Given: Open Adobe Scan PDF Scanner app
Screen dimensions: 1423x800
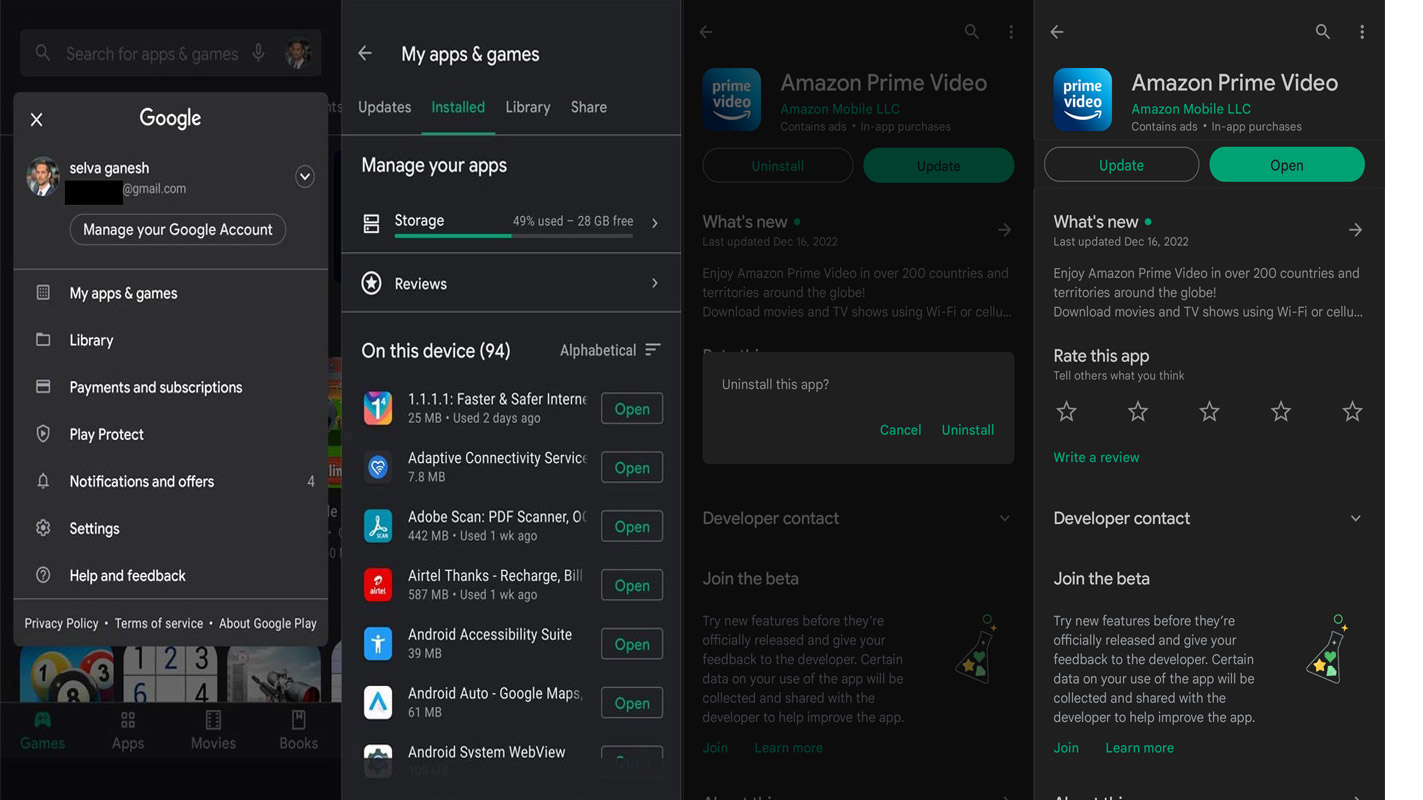Looking at the screenshot, I should [632, 527].
